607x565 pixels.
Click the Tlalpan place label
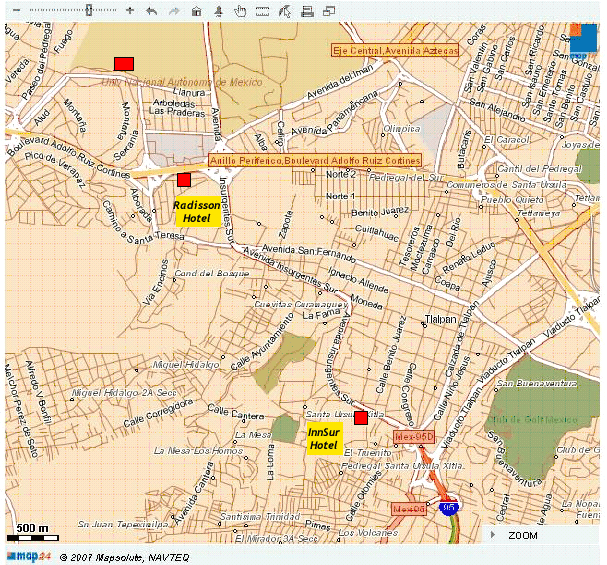tap(441, 319)
